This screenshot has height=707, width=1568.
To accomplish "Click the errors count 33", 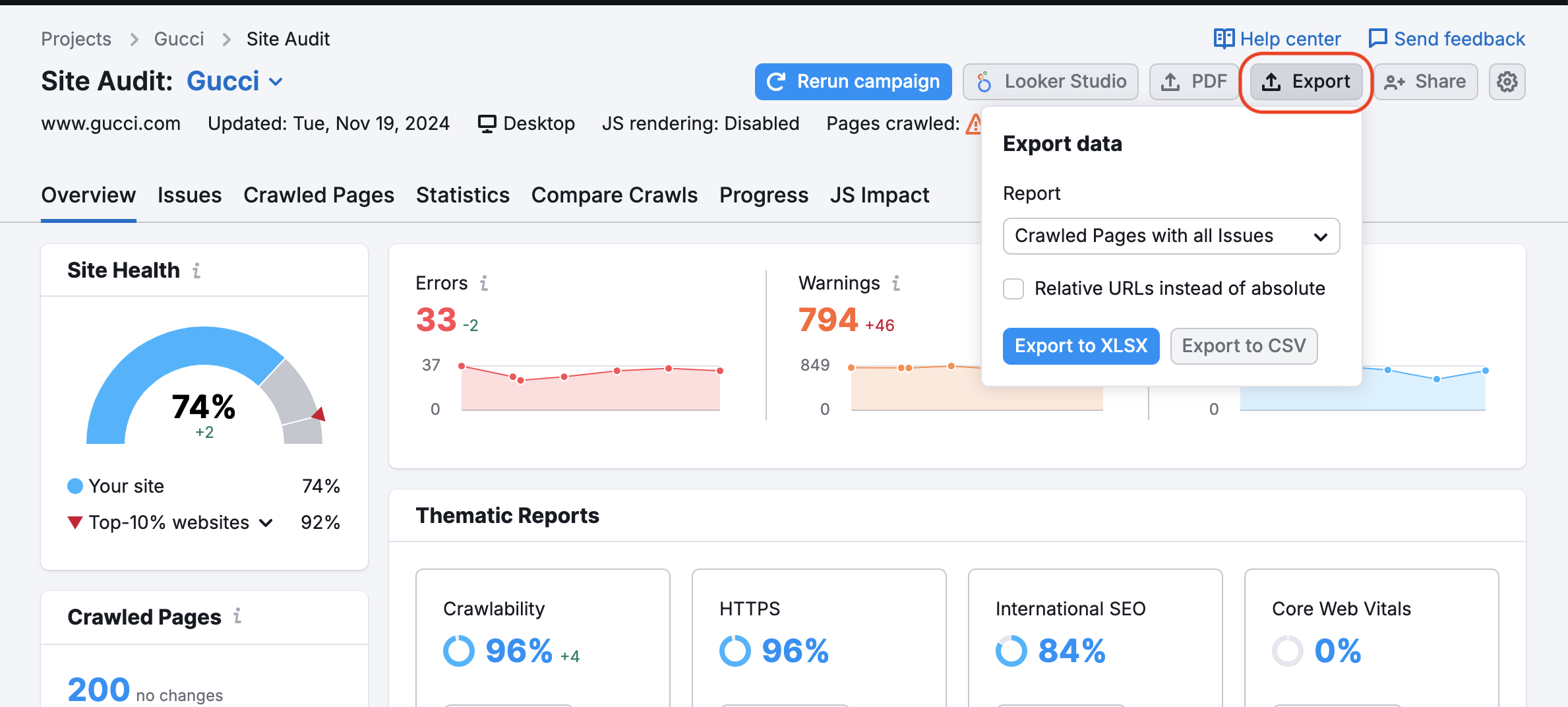I will [x=436, y=320].
